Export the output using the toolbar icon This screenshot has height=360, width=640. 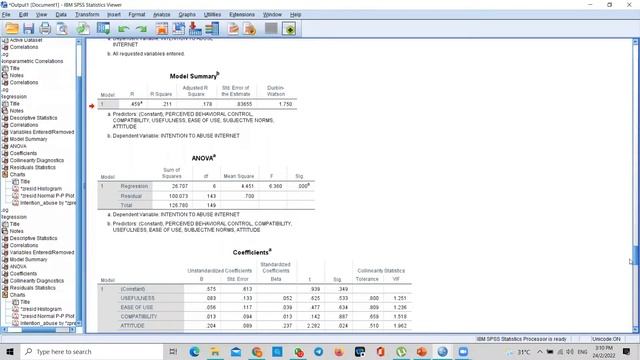point(83,29)
